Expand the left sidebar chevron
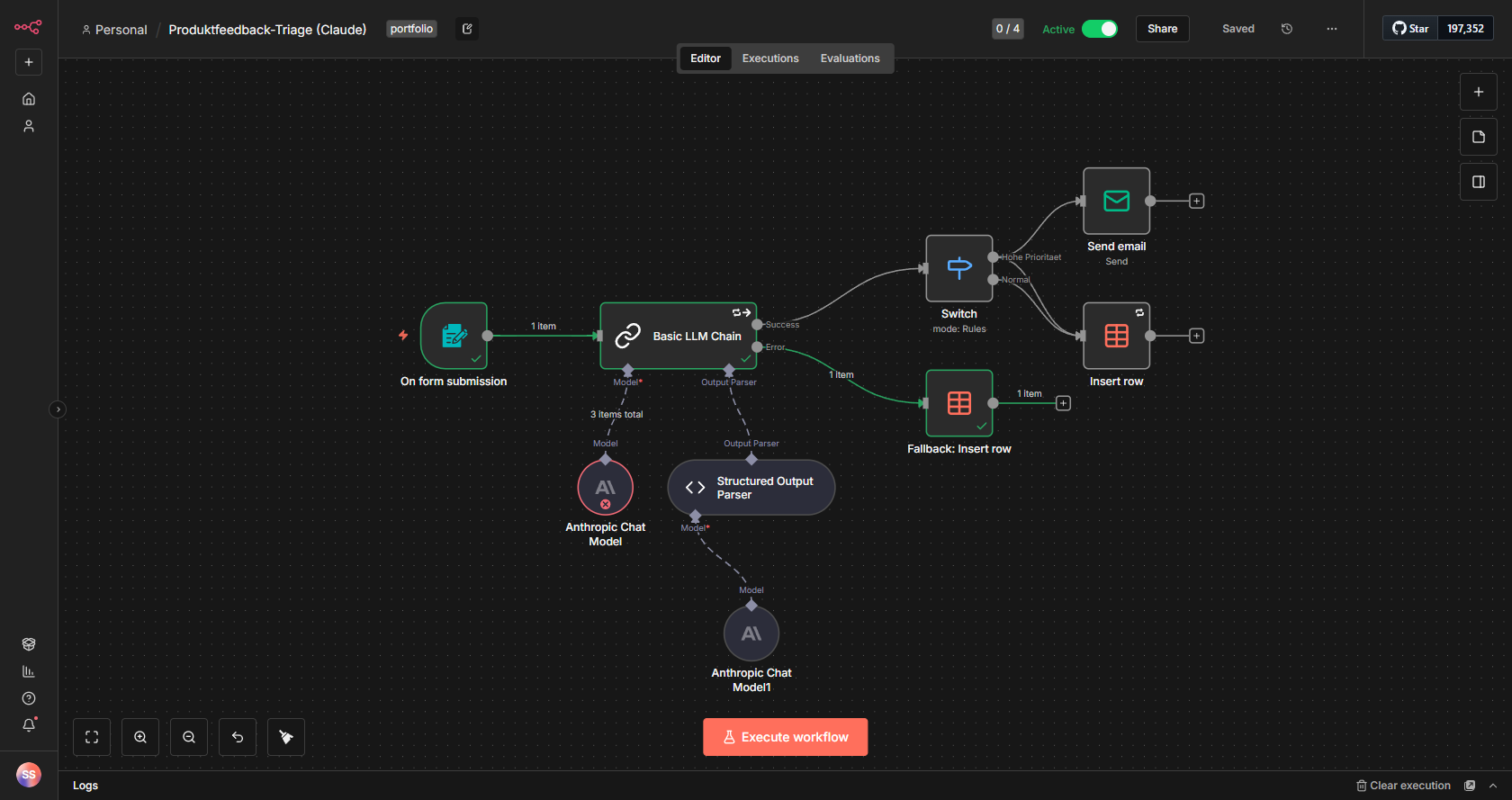Image resolution: width=1512 pixels, height=800 pixels. (x=58, y=409)
